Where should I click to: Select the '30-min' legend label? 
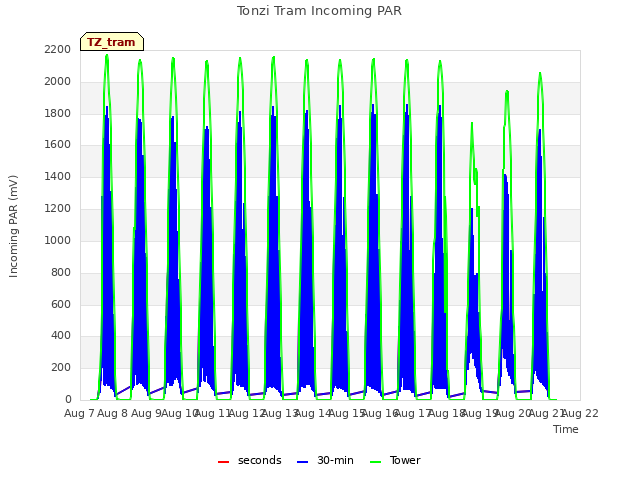pyautogui.click(x=335, y=460)
